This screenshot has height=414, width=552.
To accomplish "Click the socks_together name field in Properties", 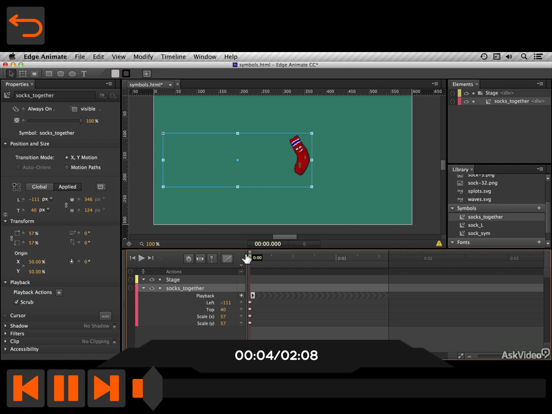I will coord(55,95).
